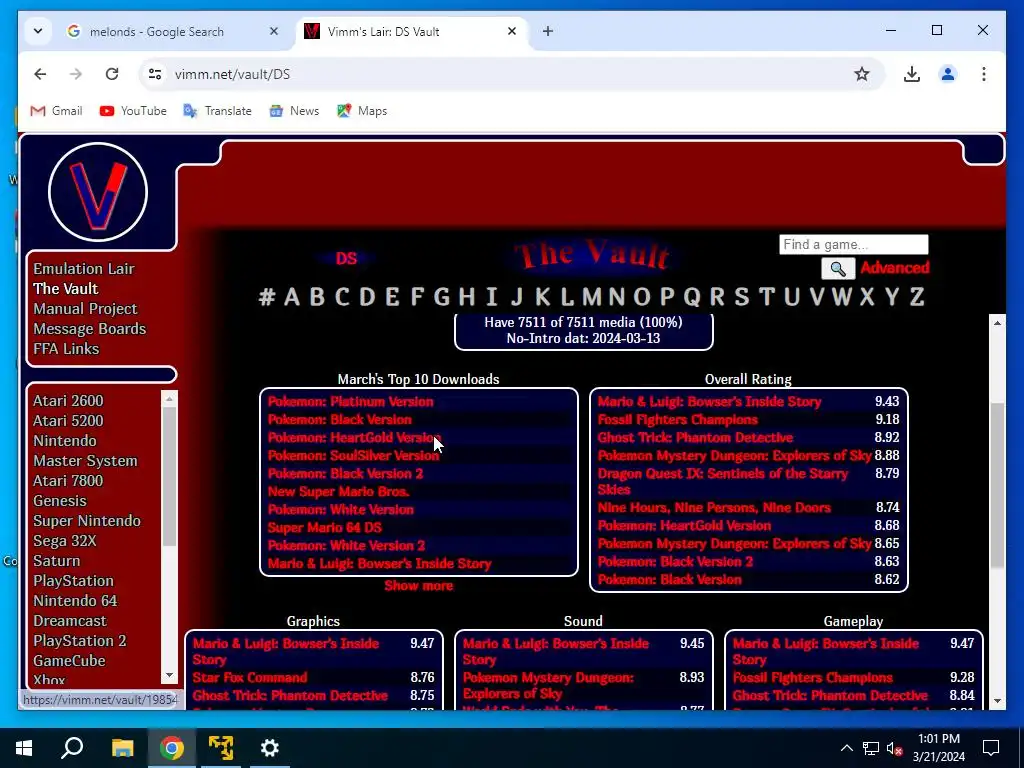The height and width of the screenshot is (768, 1024).
Task: Click the magnifying glass search button
Action: [838, 268]
